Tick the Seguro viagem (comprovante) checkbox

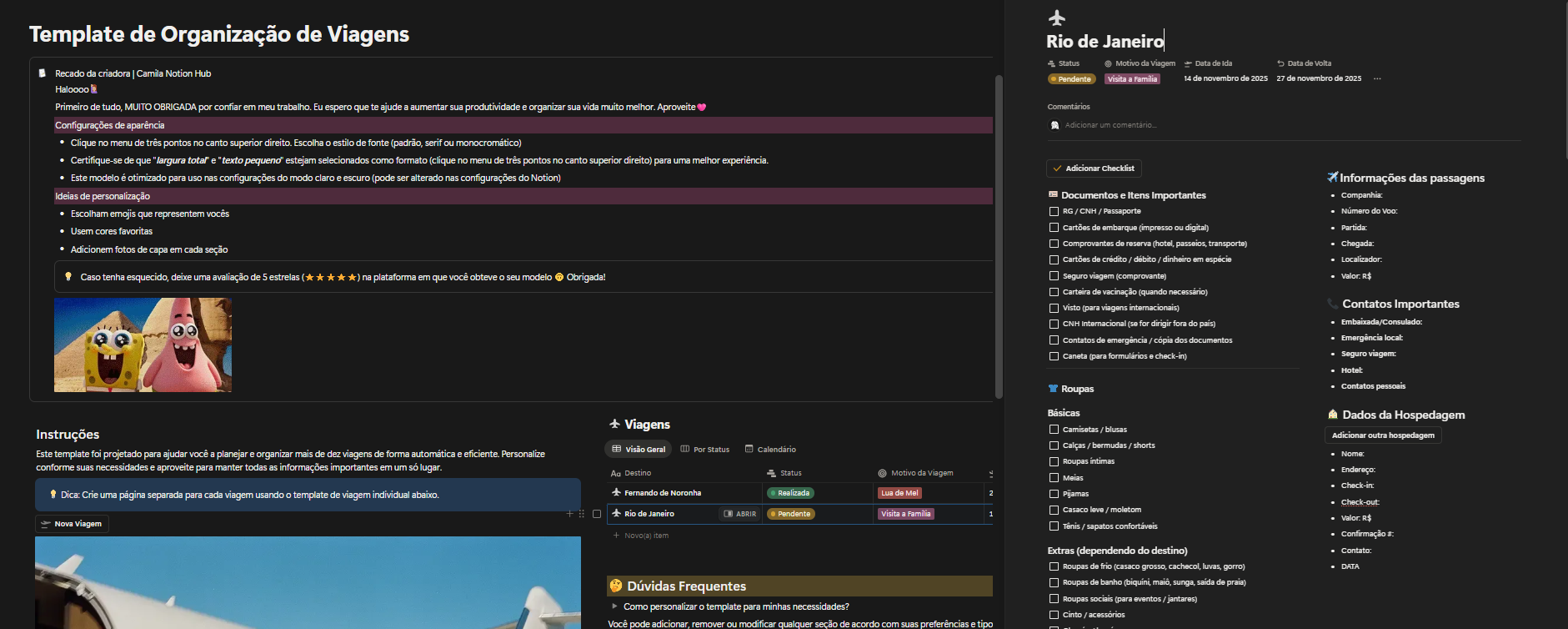(1054, 276)
